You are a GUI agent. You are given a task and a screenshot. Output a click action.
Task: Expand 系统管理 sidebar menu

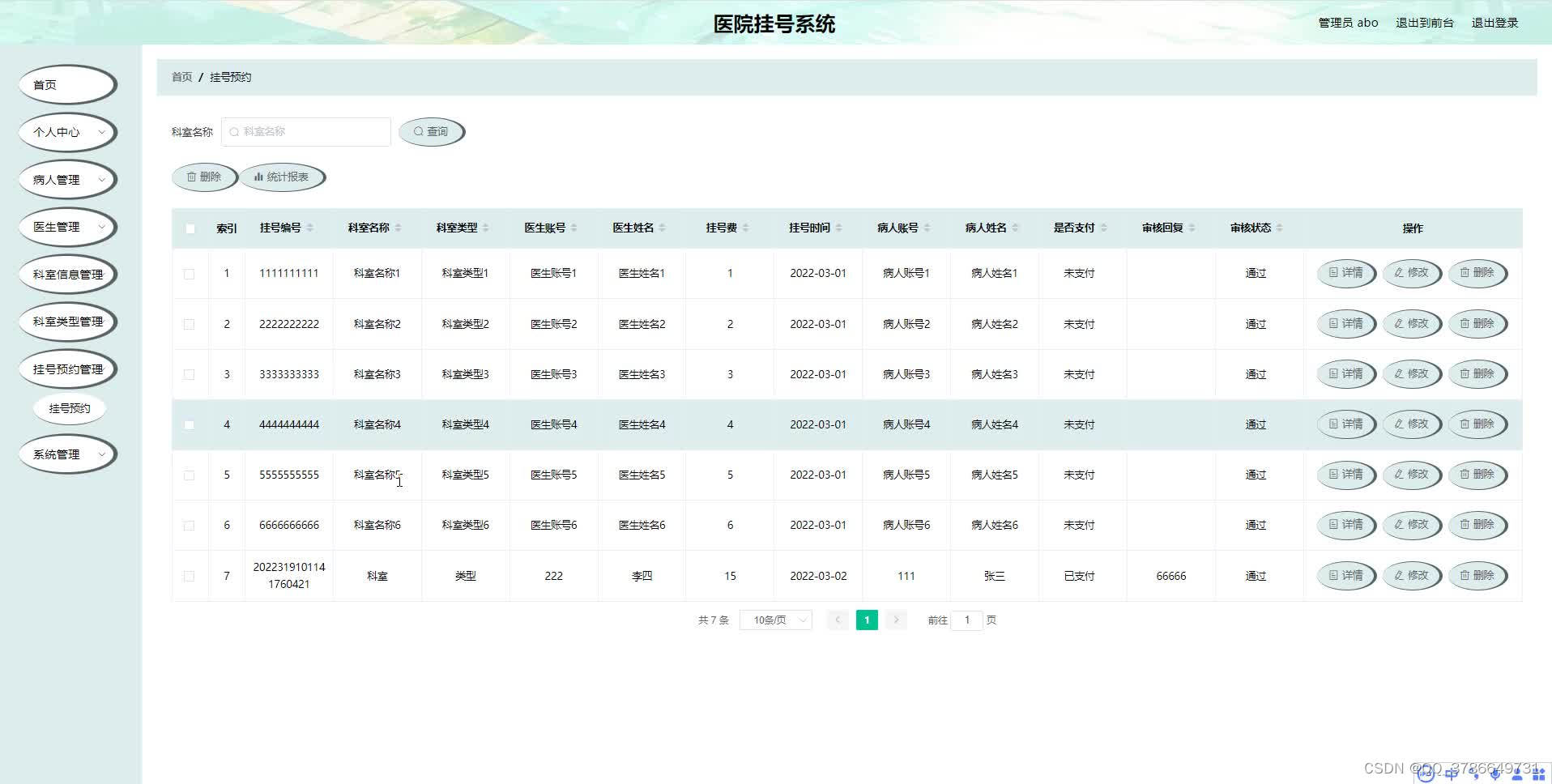[68, 454]
